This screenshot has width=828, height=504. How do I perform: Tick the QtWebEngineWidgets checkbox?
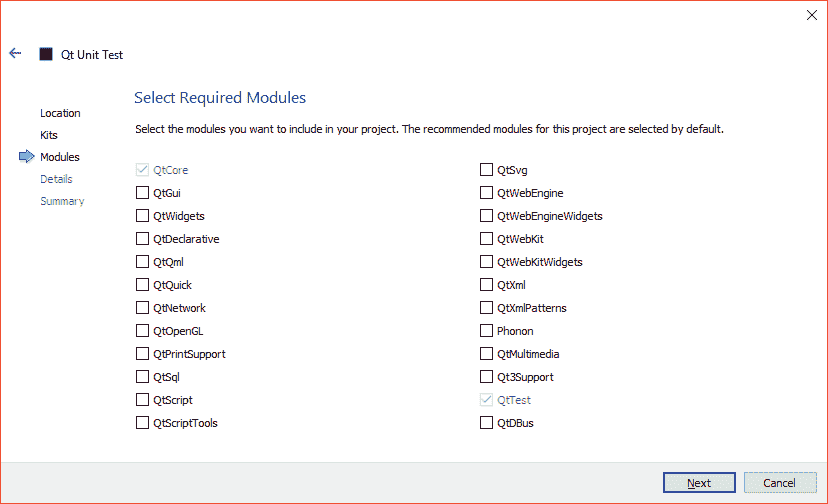[487, 216]
